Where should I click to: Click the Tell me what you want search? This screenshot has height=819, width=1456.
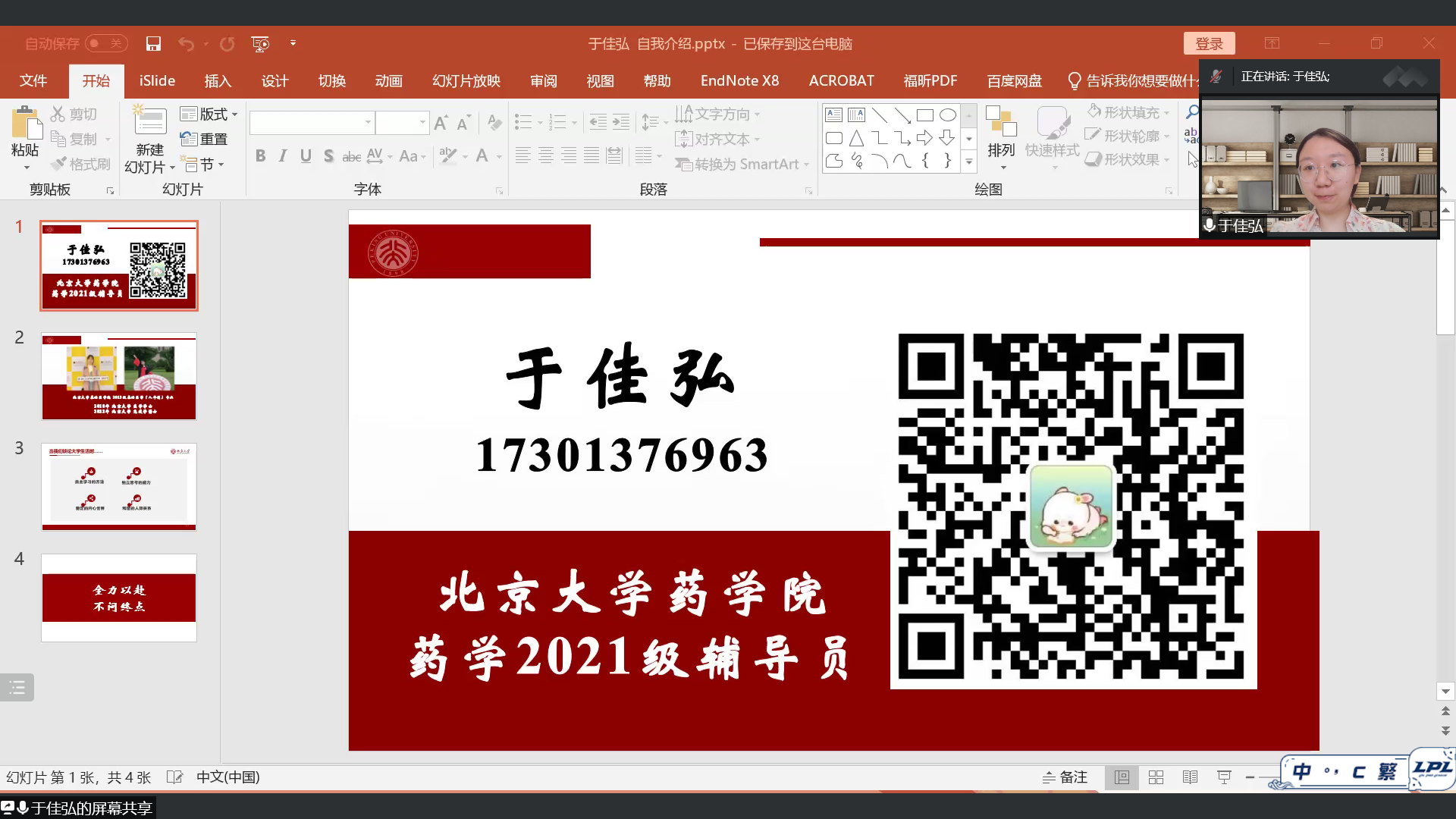pyautogui.click(x=1133, y=80)
